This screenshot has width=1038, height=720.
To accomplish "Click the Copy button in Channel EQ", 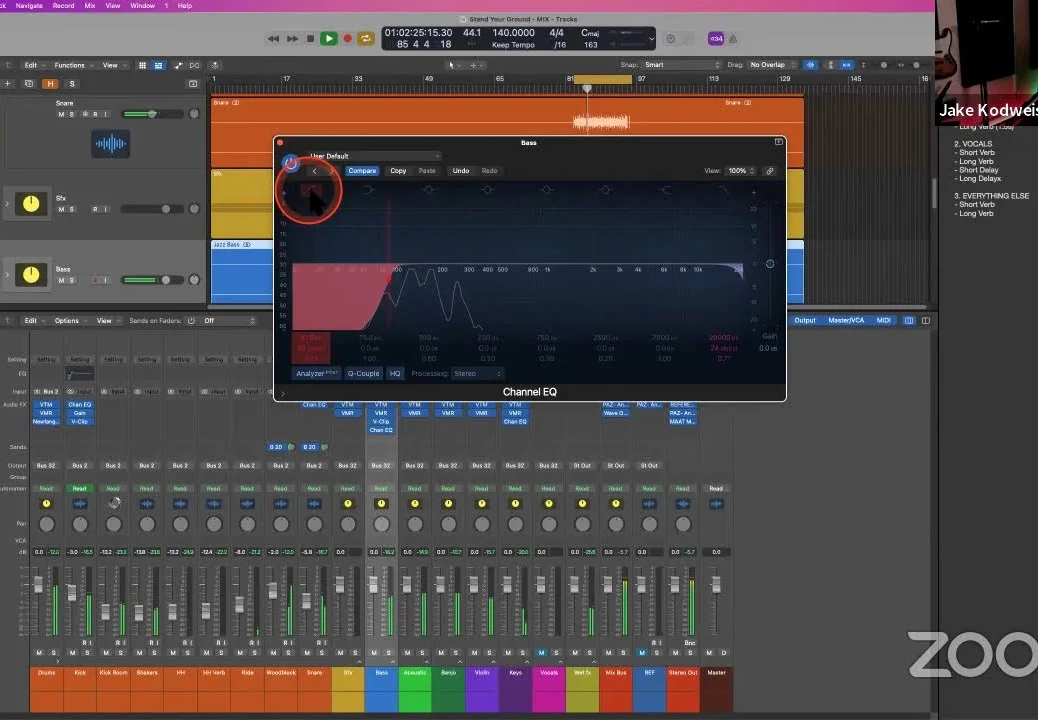I will pyautogui.click(x=398, y=171).
